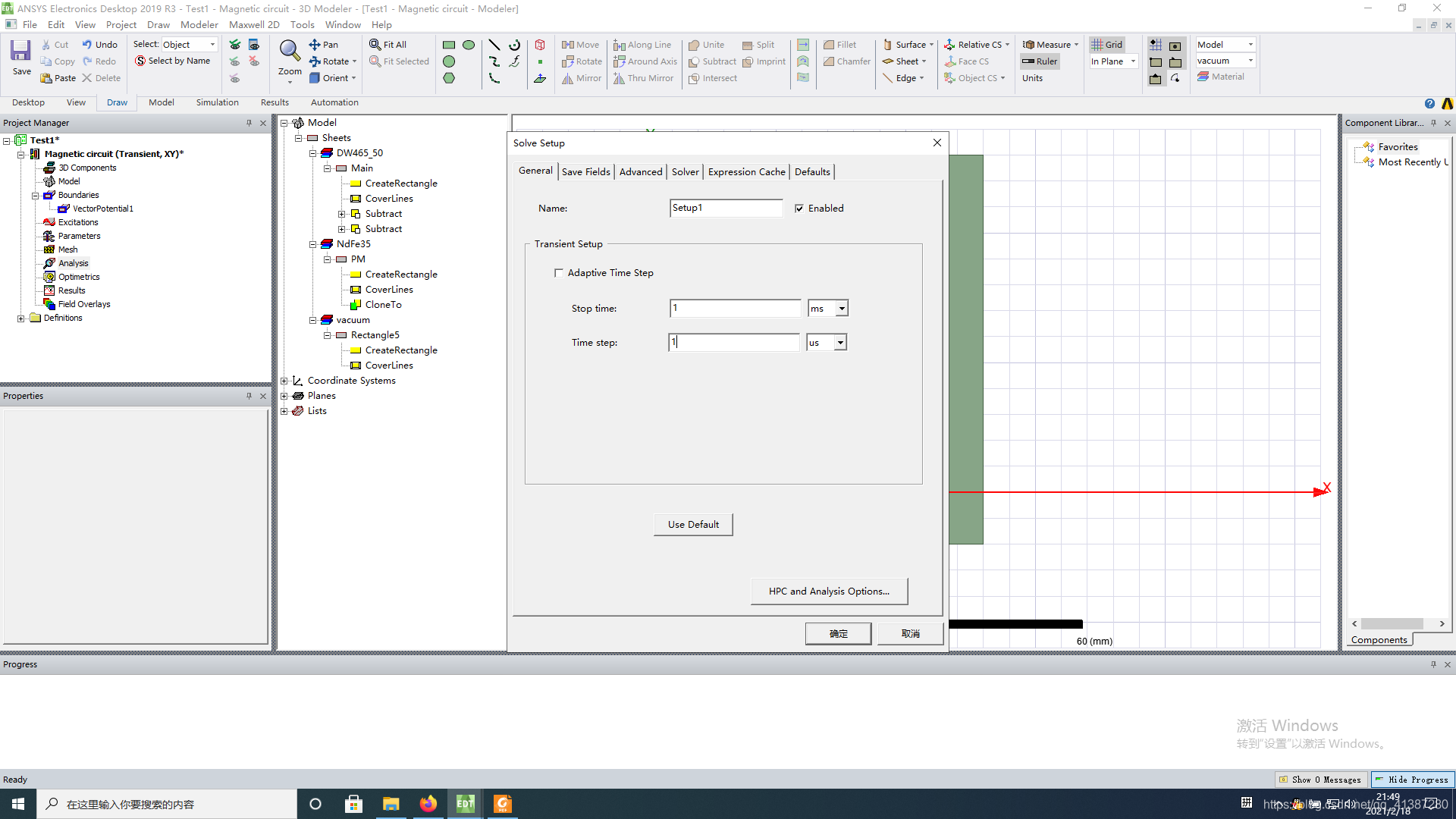Select the Mirror tool
The height and width of the screenshot is (819, 1456).
click(582, 78)
